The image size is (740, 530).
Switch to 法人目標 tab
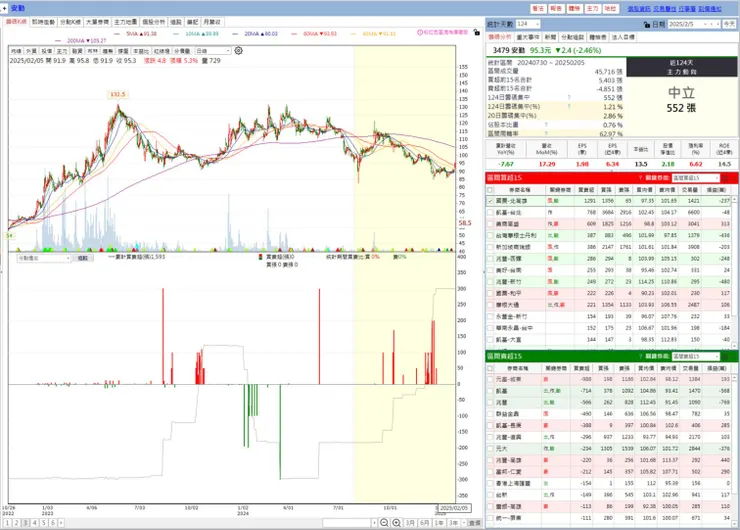click(623, 37)
